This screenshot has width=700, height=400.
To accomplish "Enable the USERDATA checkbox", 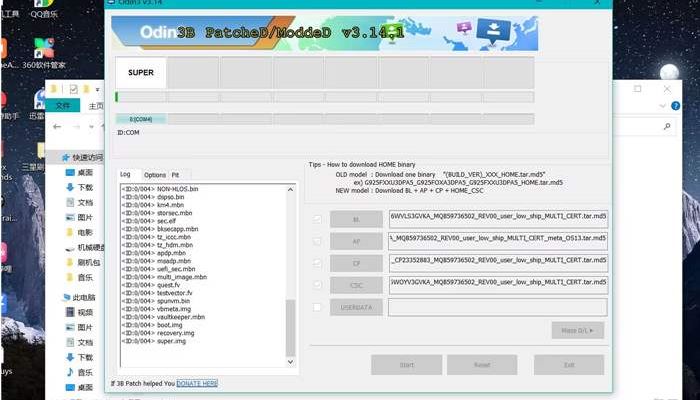I will pyautogui.click(x=318, y=307).
